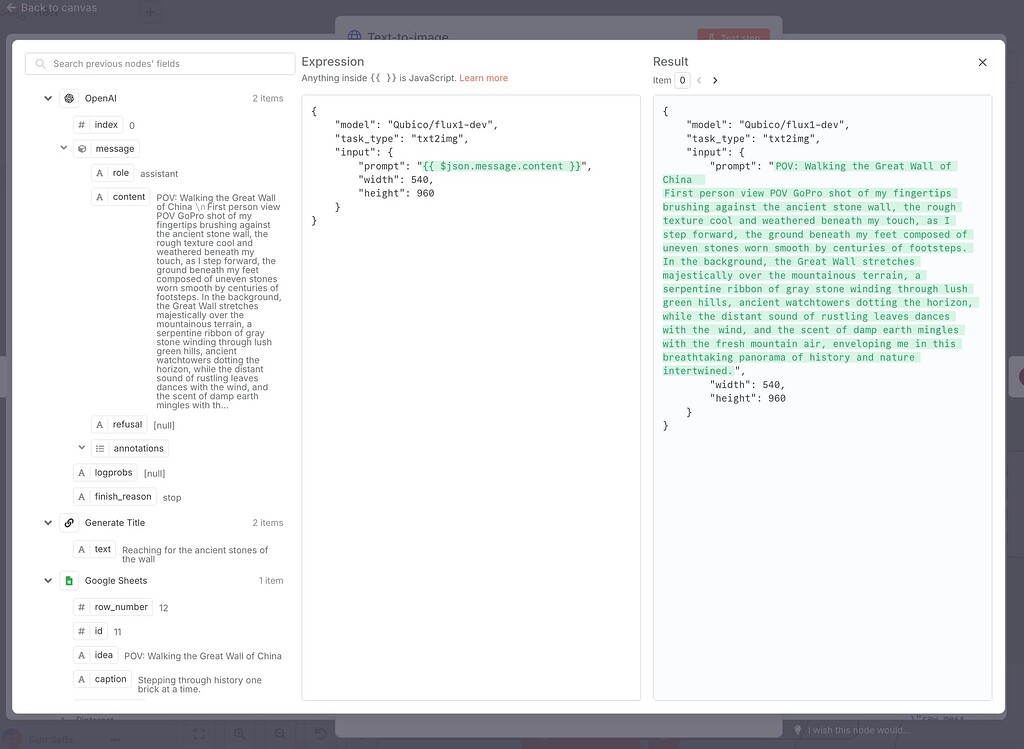This screenshot has width=1024, height=749.
Task: Collapse the message field tree
Action: tap(62, 148)
